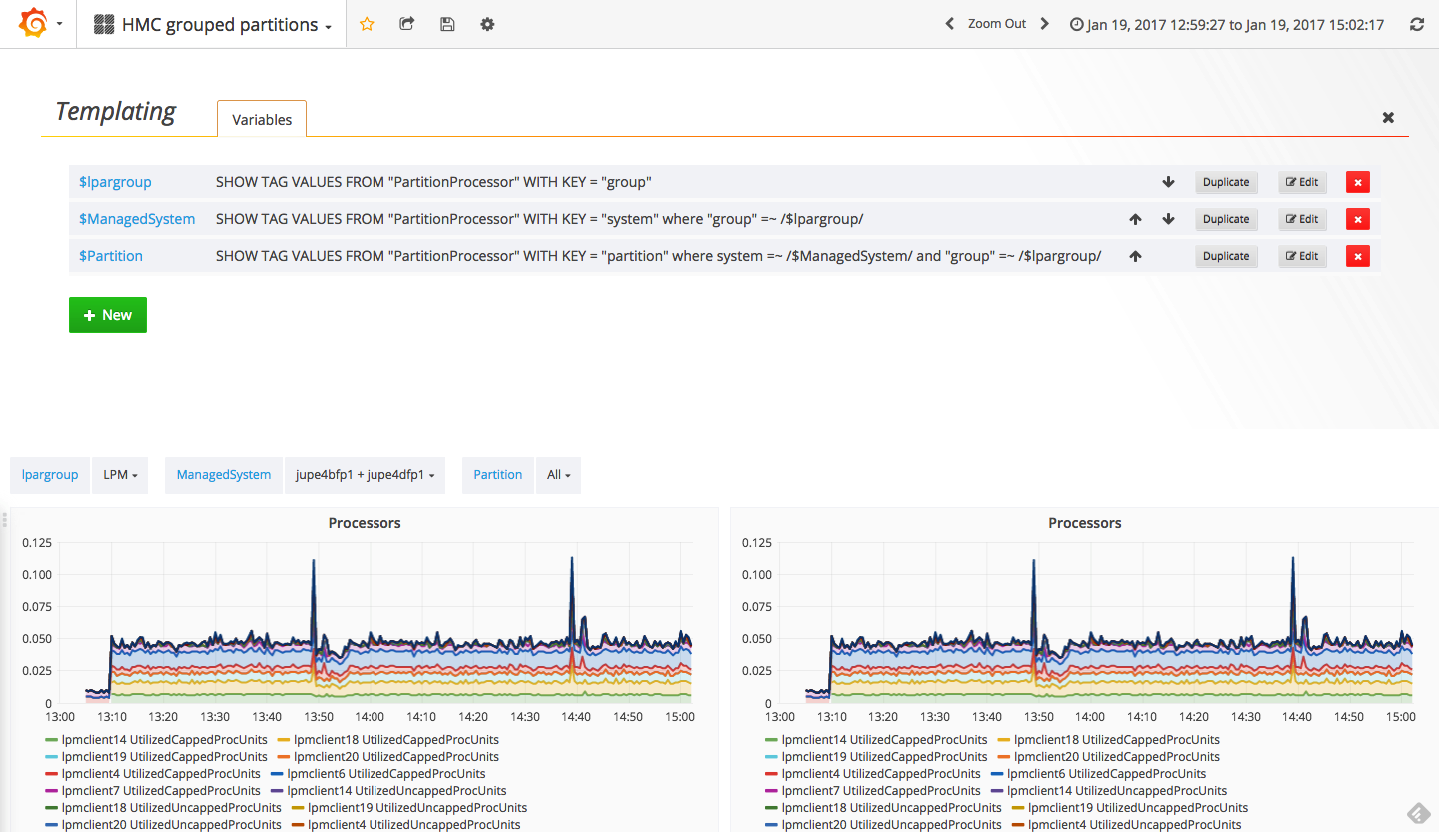Open the LPM lpargroup dropdown
Image resolution: width=1439 pixels, height=832 pixels.
coord(119,475)
